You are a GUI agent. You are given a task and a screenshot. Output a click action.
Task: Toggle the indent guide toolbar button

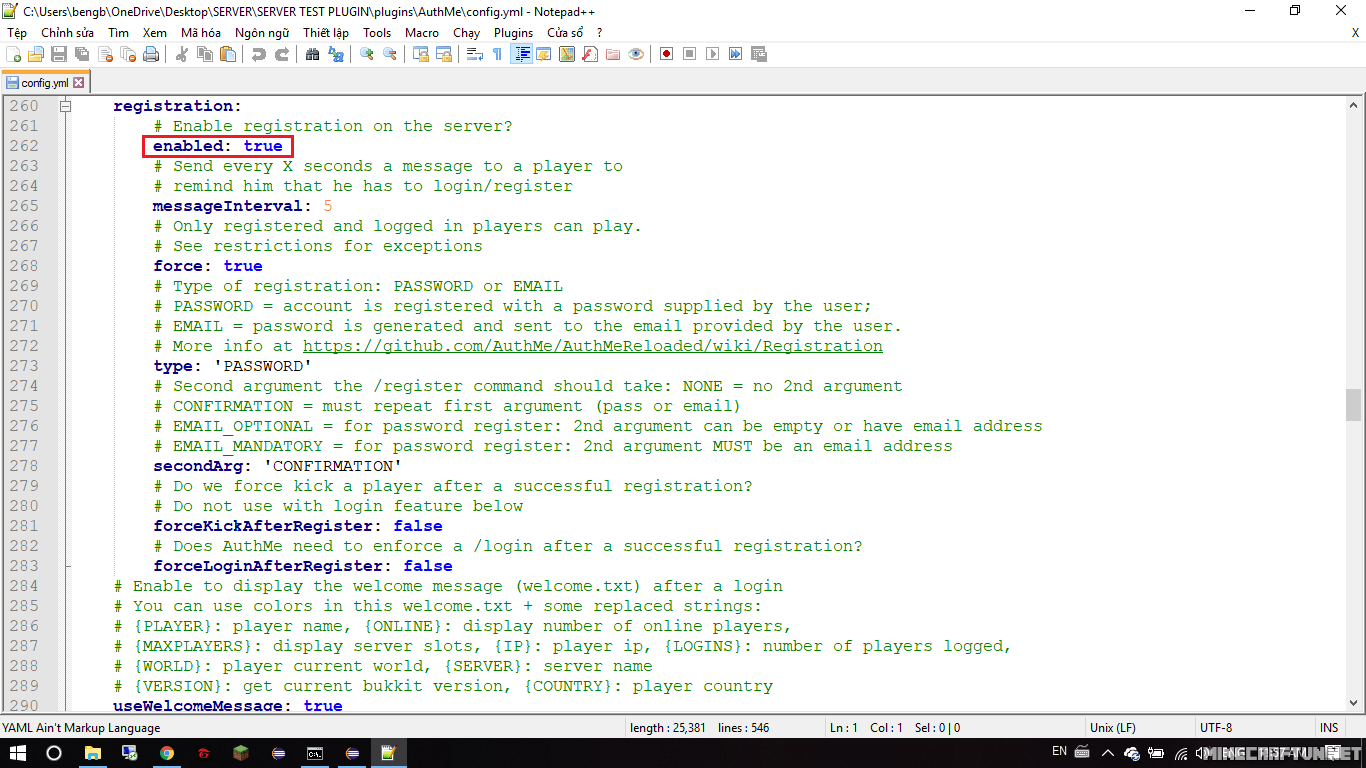[521, 54]
